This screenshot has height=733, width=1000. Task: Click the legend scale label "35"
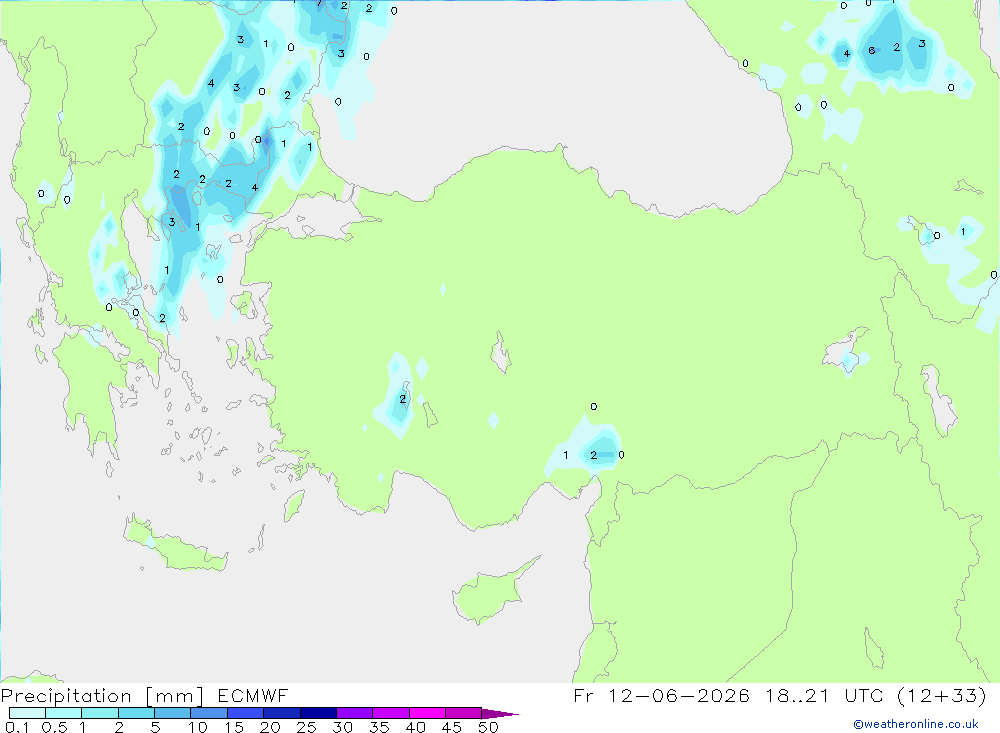pos(379,727)
